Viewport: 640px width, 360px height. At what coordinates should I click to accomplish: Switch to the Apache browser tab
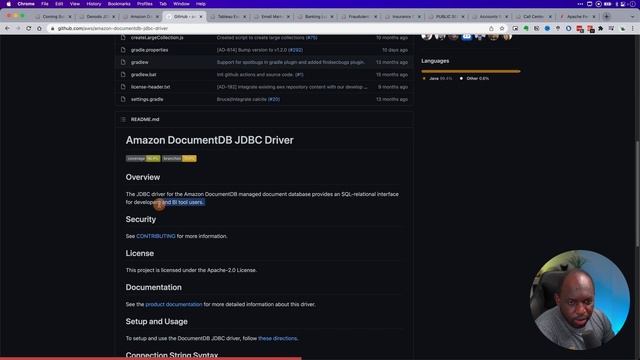point(577,17)
